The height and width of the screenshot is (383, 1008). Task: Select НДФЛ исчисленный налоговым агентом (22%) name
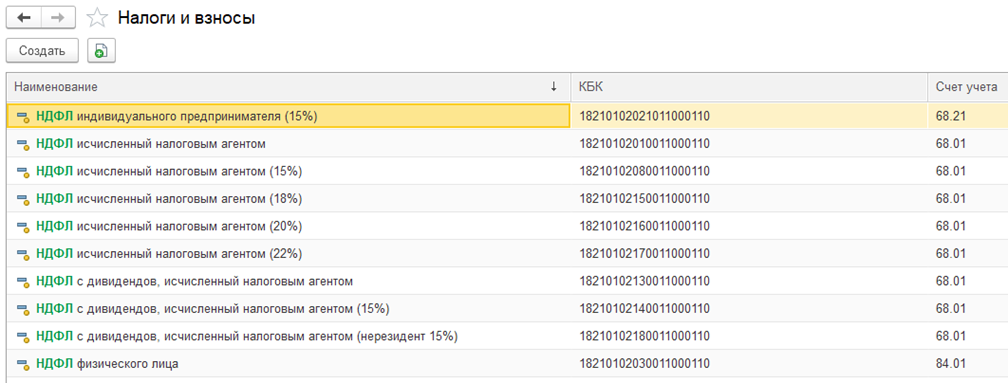tap(169, 254)
